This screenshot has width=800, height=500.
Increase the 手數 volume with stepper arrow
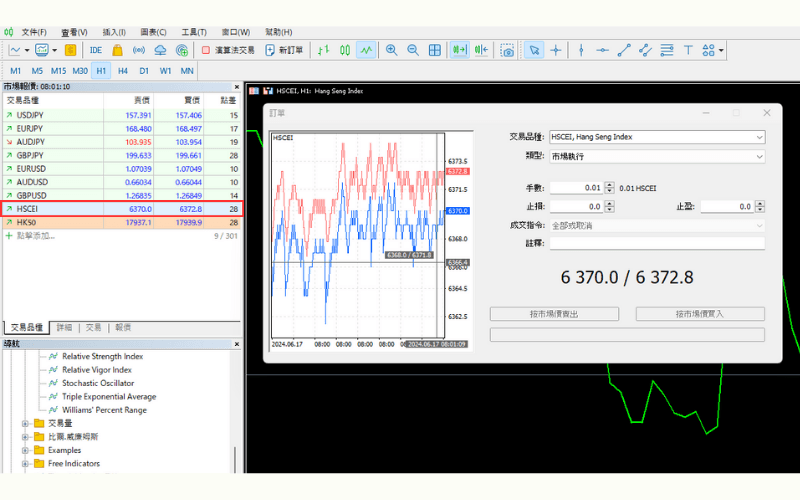(608, 185)
